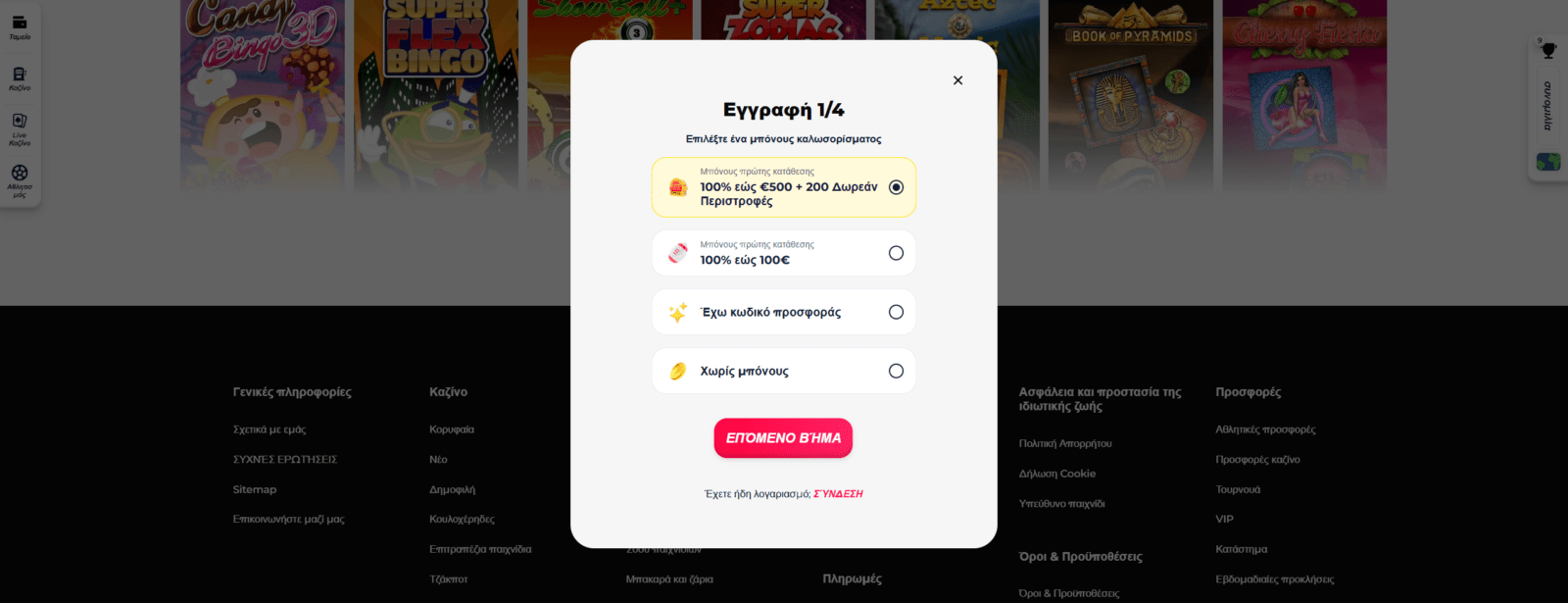This screenshot has width=1568, height=603.
Task: Click the gift icon of €500 bonus
Action: click(x=677, y=187)
